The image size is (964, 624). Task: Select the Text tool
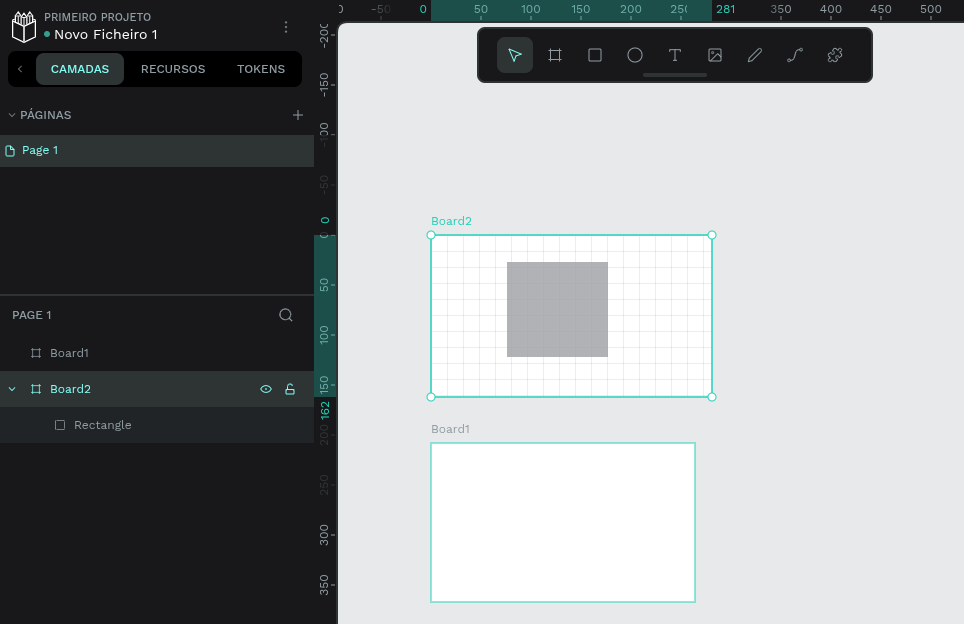674,55
